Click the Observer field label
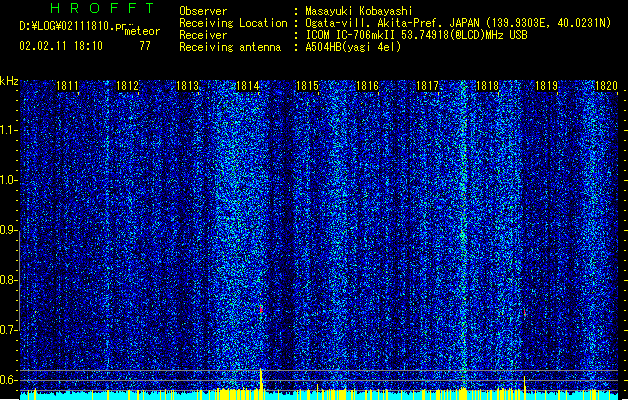The image size is (629, 400). (x=203, y=11)
